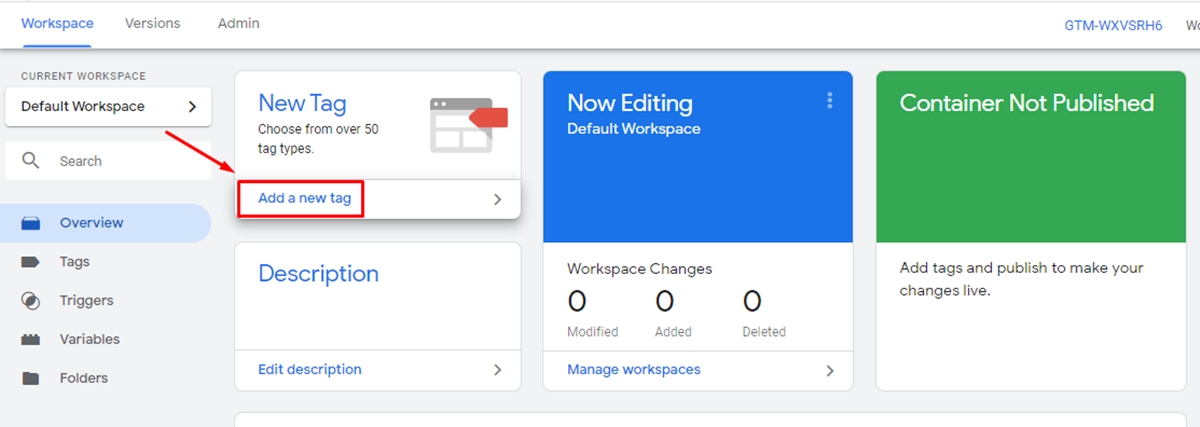The image size is (1200, 427).
Task: Click the Edit description link
Action: tap(309, 370)
